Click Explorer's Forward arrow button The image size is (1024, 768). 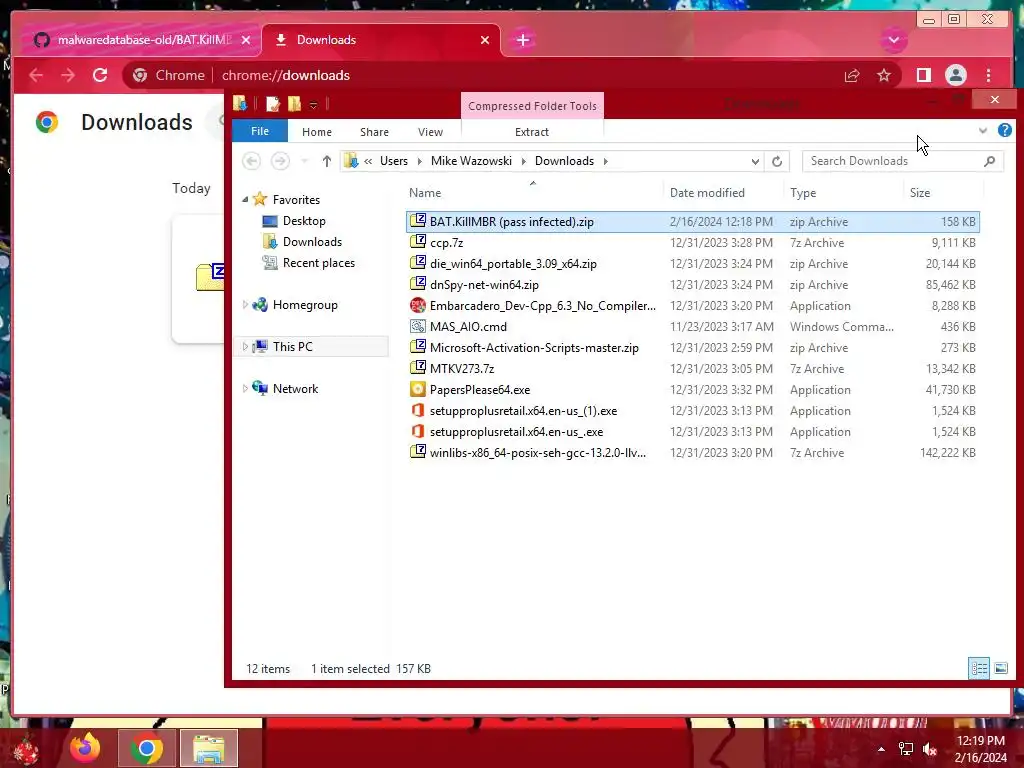coord(280,161)
